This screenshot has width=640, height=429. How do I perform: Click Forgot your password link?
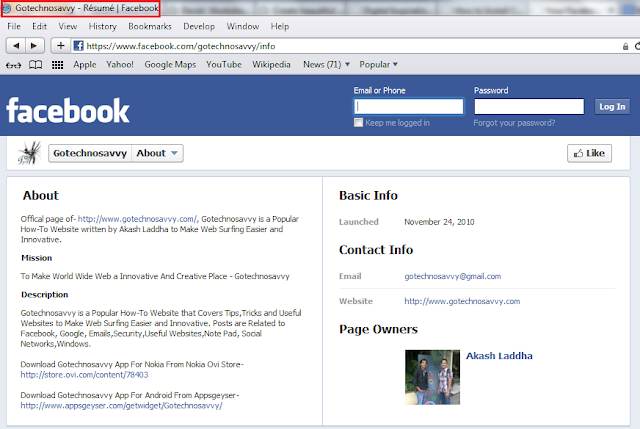coord(514,123)
